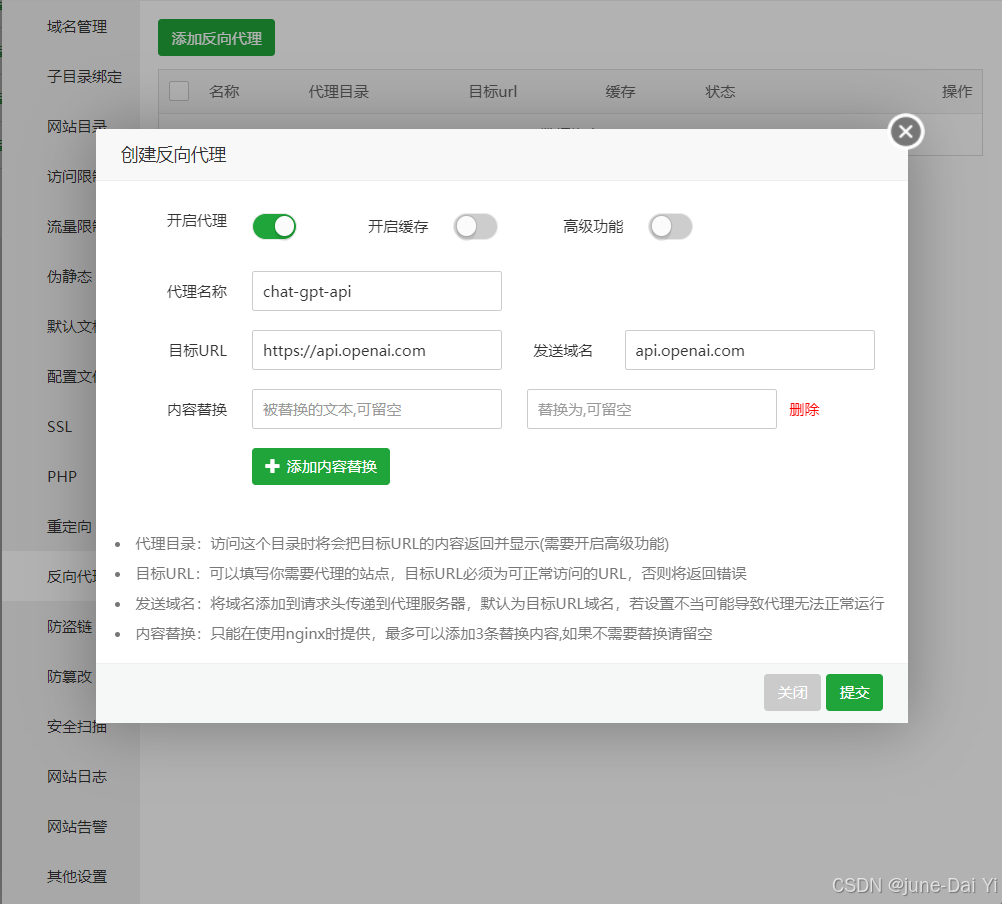Viewport: 1002px width, 904px height.
Task: Click the 内容替换 help note about nginx
Action: tap(424, 634)
